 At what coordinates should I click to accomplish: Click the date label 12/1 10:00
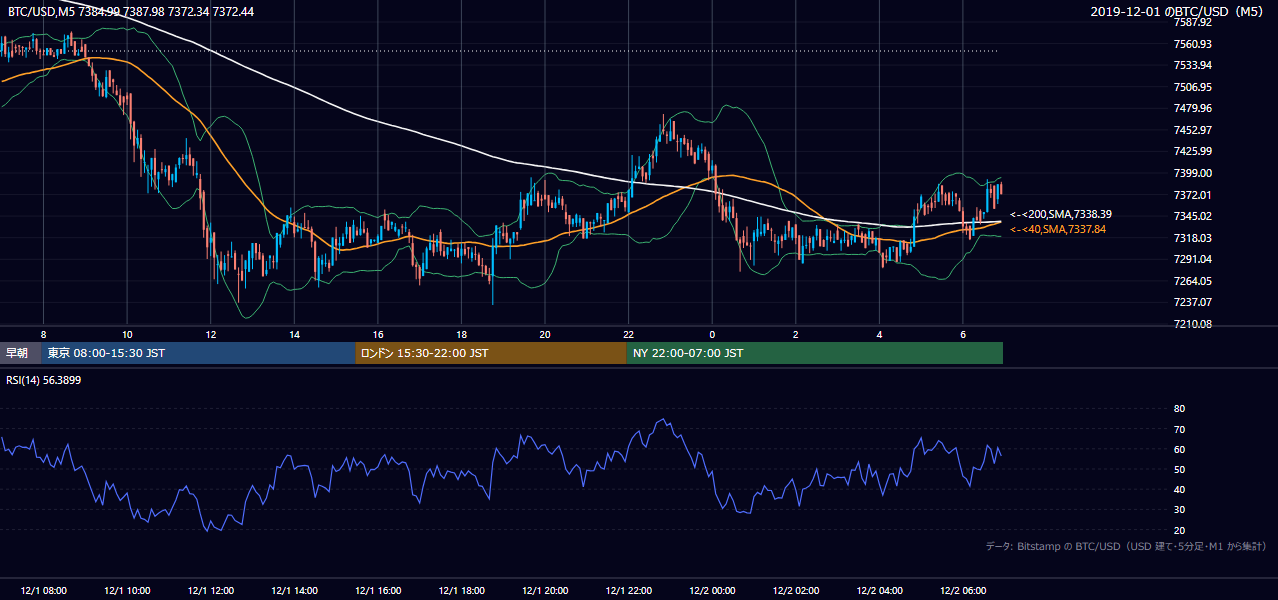click(127, 591)
